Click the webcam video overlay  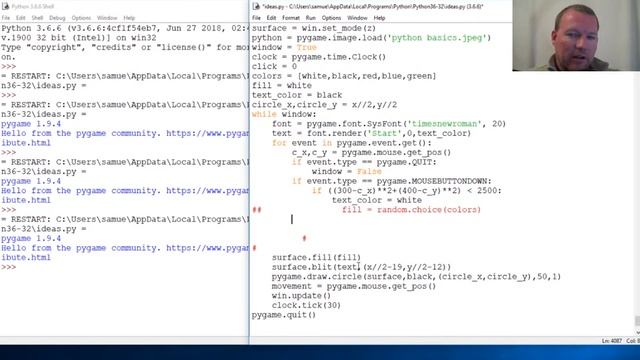(576, 36)
